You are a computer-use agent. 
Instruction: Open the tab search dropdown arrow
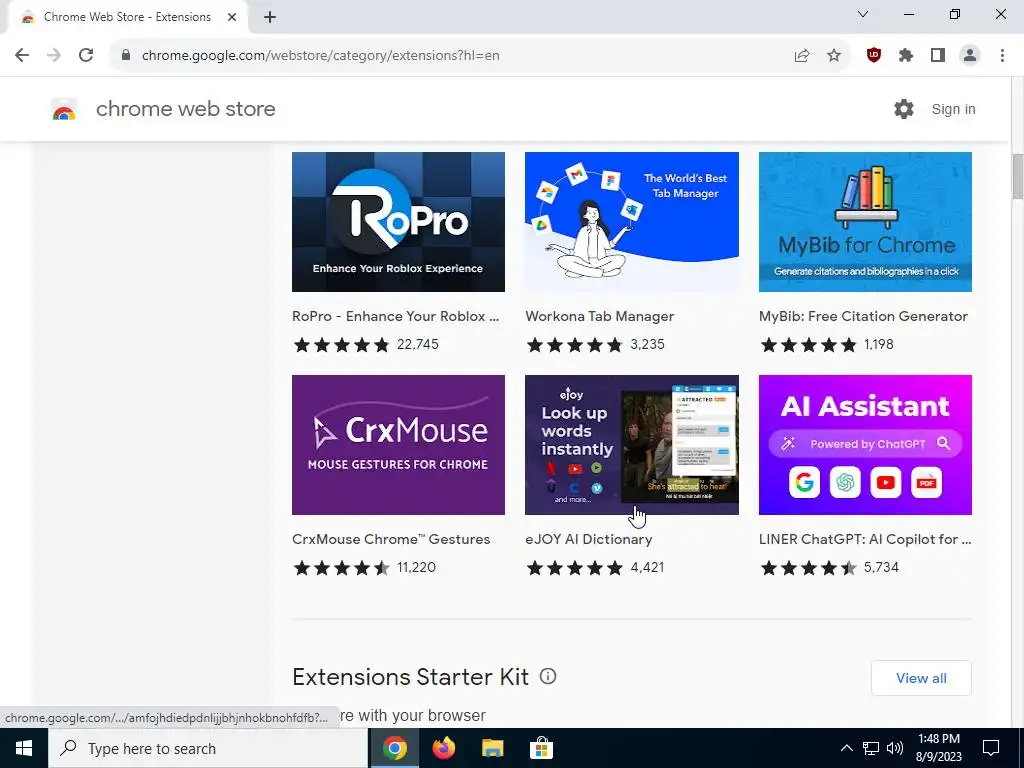tap(863, 14)
